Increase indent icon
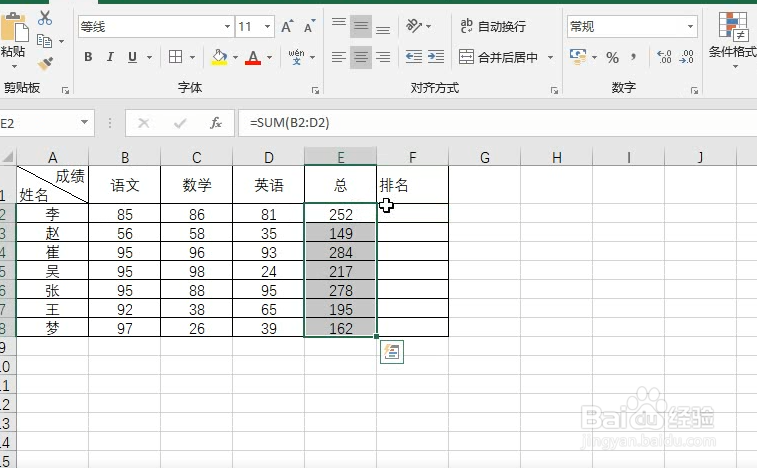757x468 pixels. 436,57
